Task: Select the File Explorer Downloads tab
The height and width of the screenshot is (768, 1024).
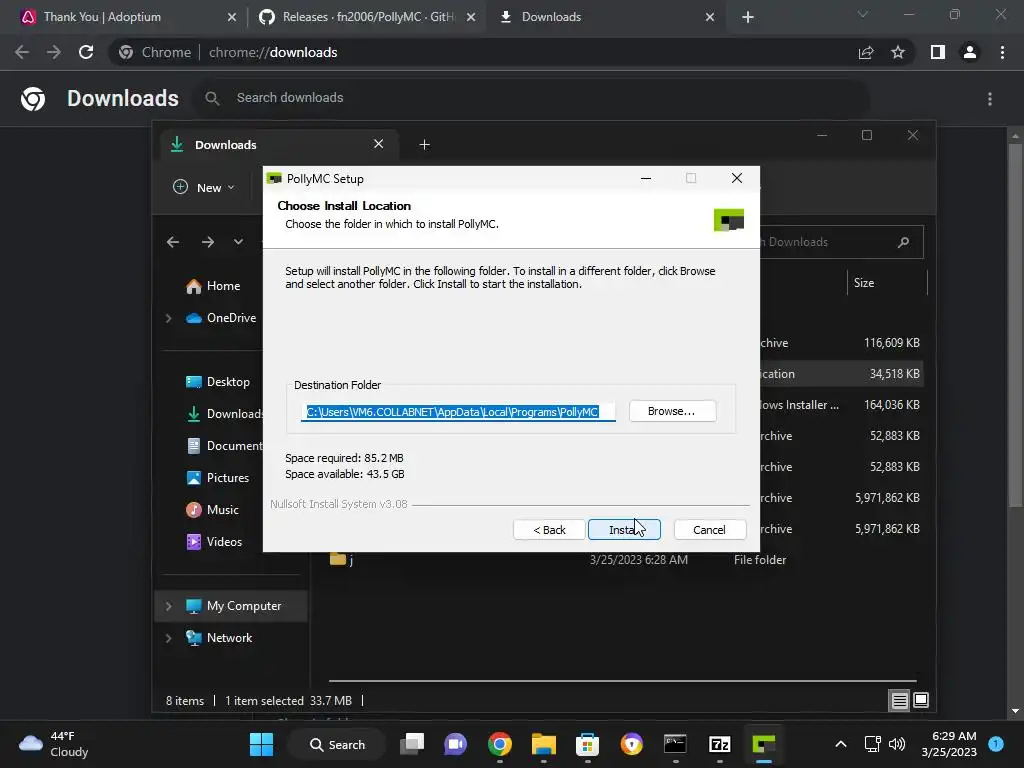Action: tap(281, 145)
